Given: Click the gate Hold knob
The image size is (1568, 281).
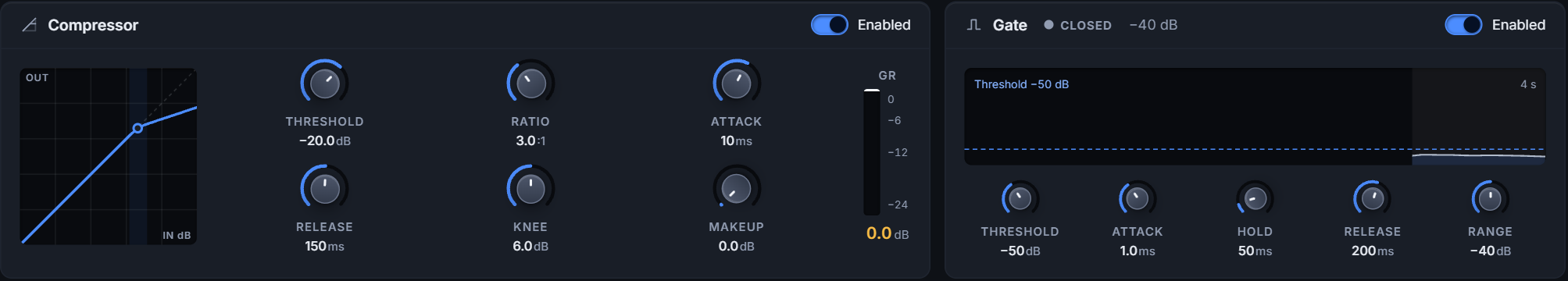Looking at the screenshot, I should [1255, 198].
